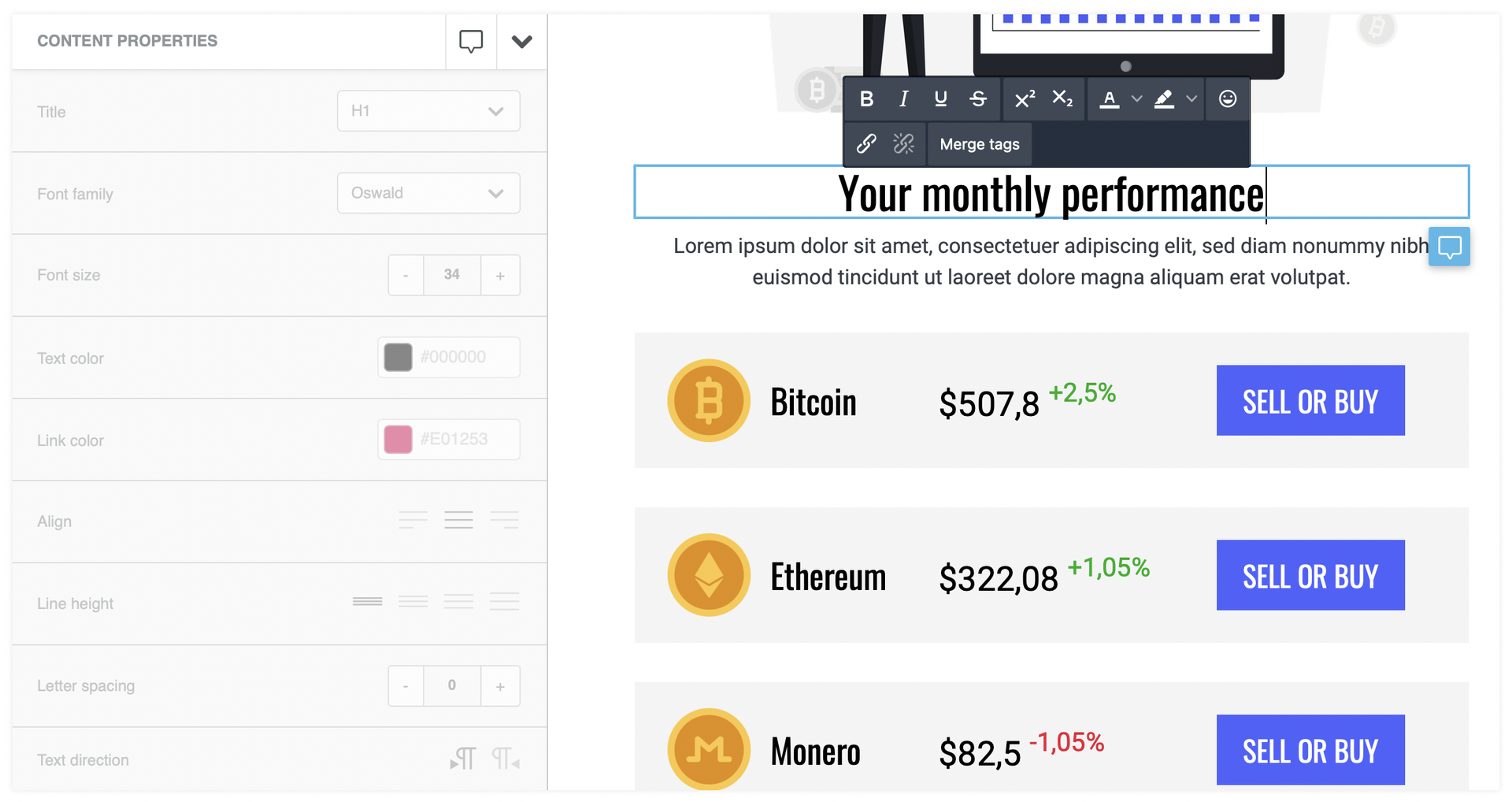Open Merge tags menu

point(979,144)
